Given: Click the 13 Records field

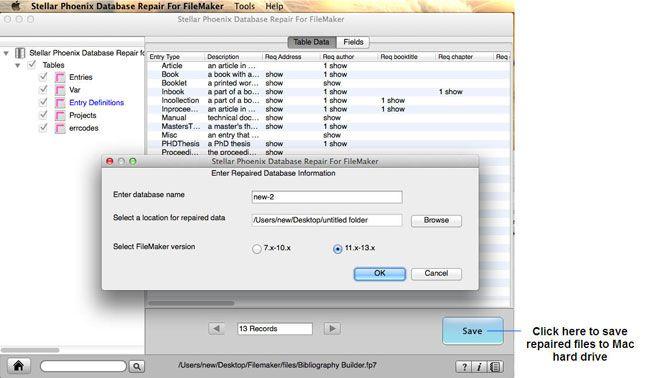Looking at the screenshot, I should (275, 329).
